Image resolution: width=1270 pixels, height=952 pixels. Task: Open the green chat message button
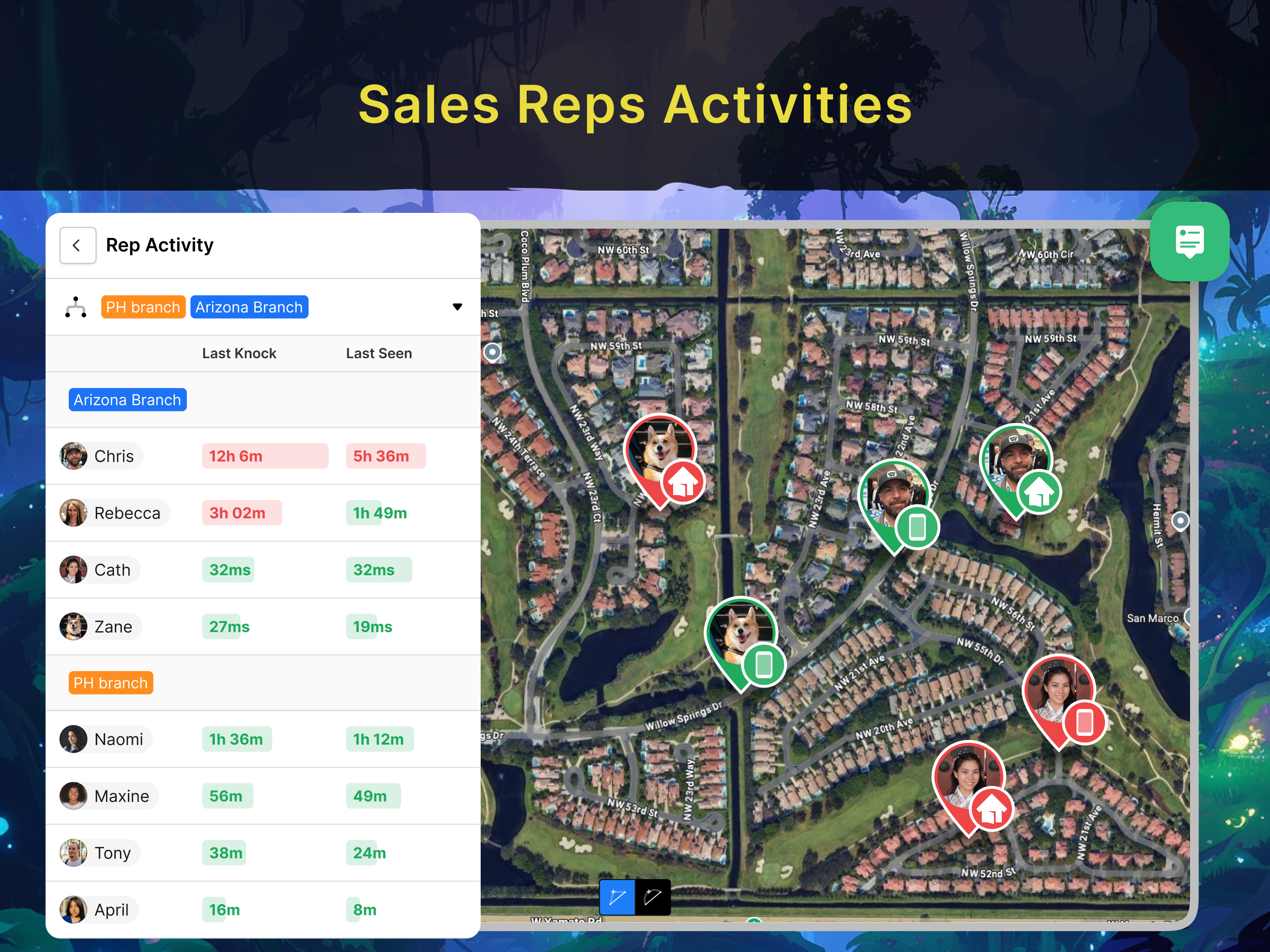pos(1189,242)
